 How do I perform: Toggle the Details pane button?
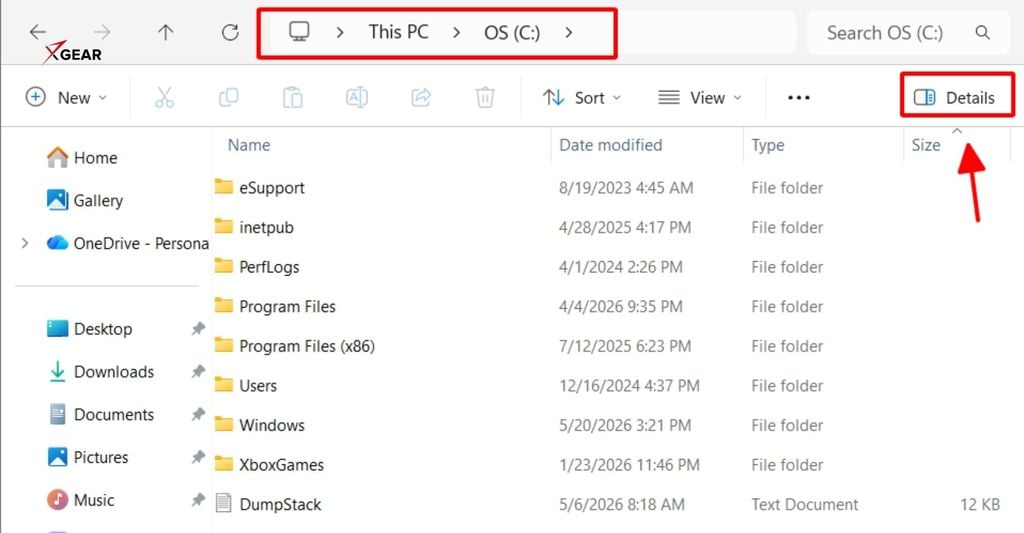[x=955, y=97]
